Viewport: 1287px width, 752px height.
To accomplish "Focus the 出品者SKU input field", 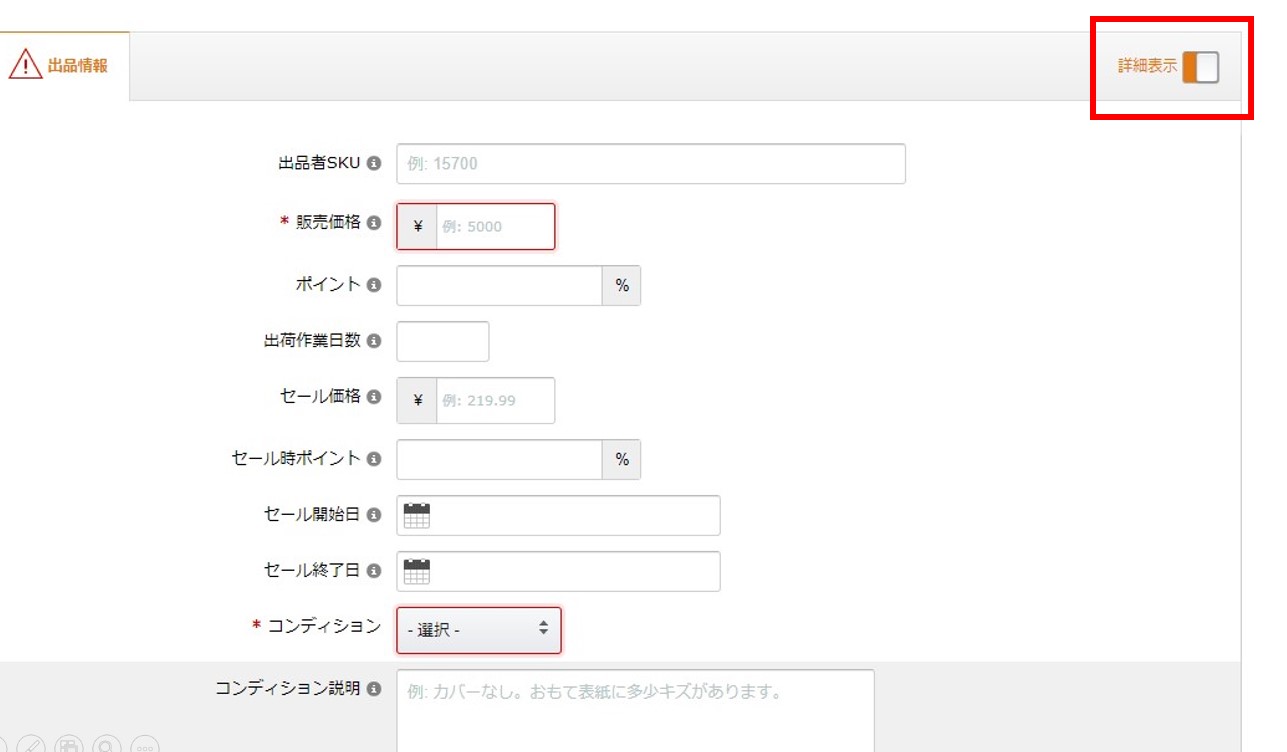I will coord(651,164).
